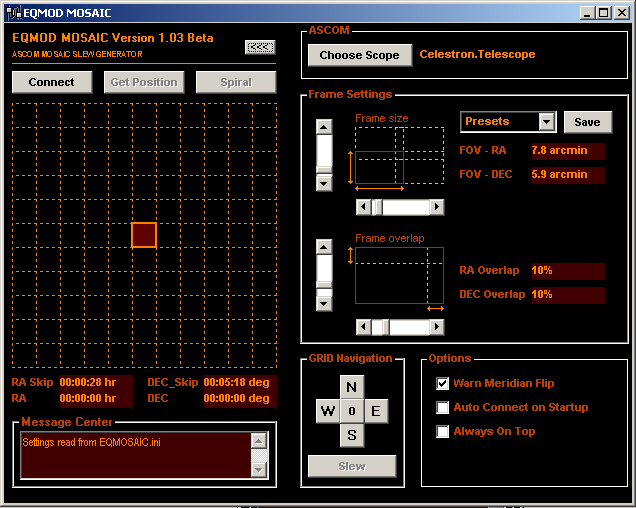Click the Get Position button
This screenshot has height=508, width=636.
coord(144,82)
